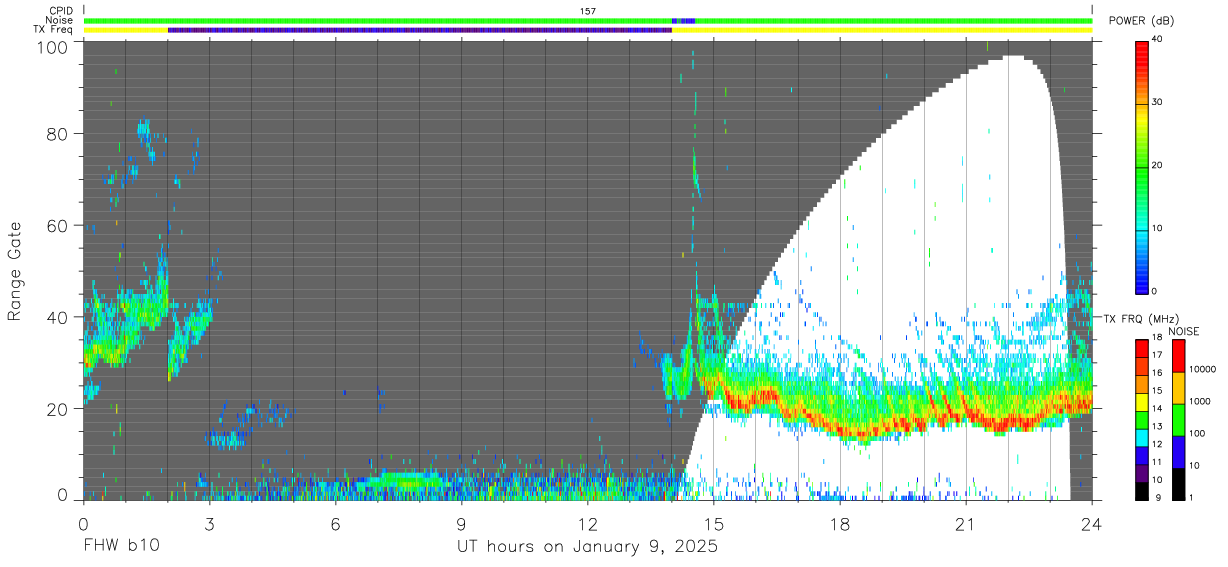Click the 24 tick on UT hours axis
This screenshot has width=1228, height=567.
(1092, 522)
